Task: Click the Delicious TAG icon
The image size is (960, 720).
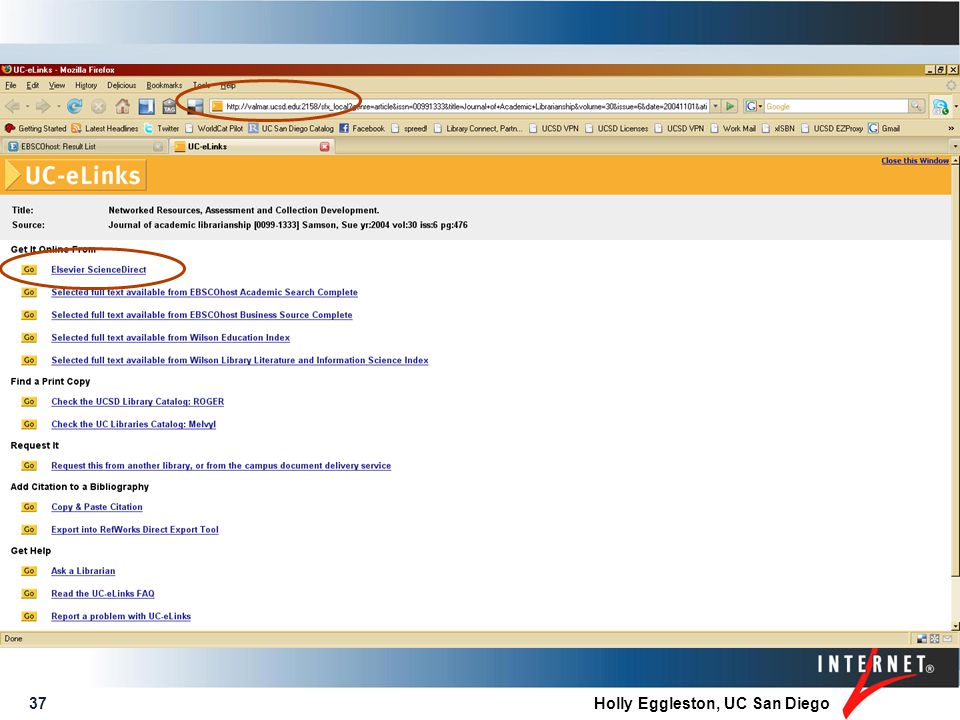Action: click(170, 107)
